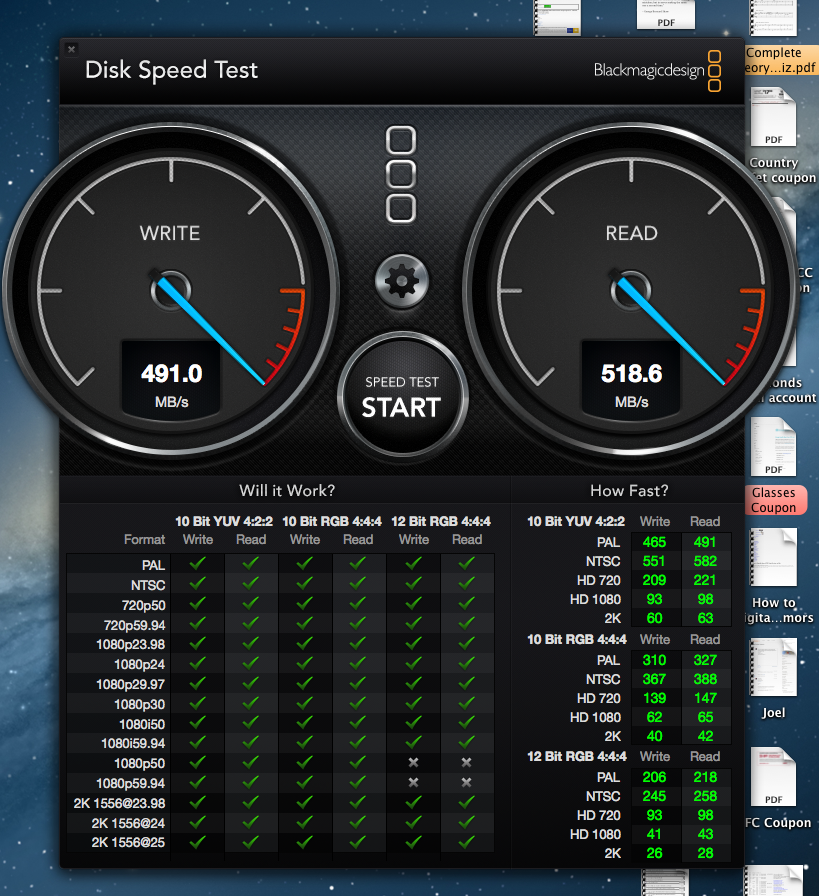Click the 1080p29.97 format label
This screenshot has height=896, width=819.
(x=130, y=684)
